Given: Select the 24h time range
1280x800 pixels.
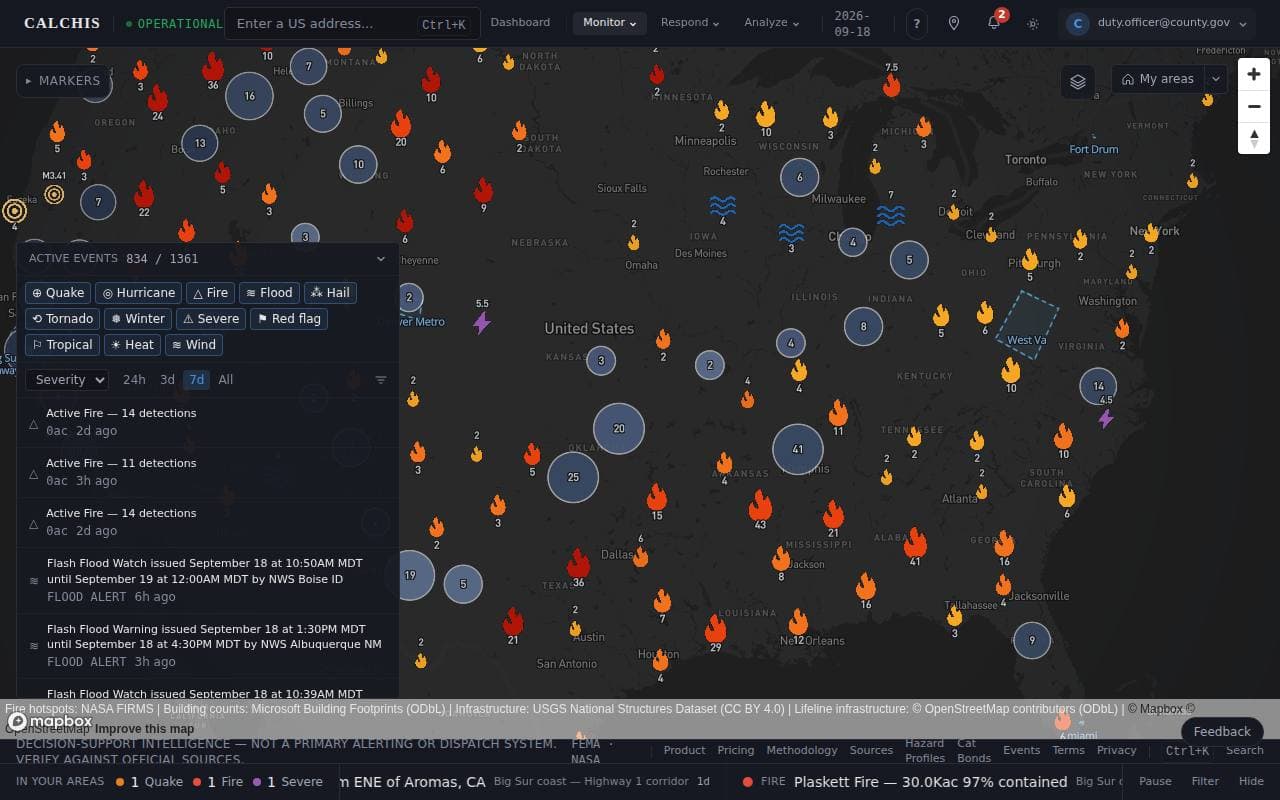Looking at the screenshot, I should tap(134, 380).
